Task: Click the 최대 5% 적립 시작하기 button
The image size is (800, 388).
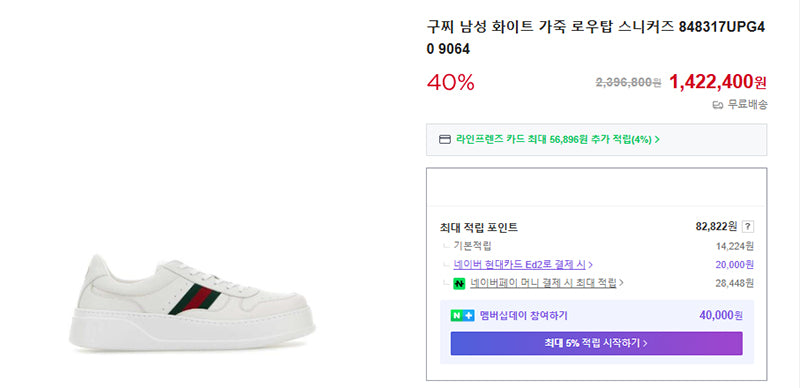Action: pos(596,343)
